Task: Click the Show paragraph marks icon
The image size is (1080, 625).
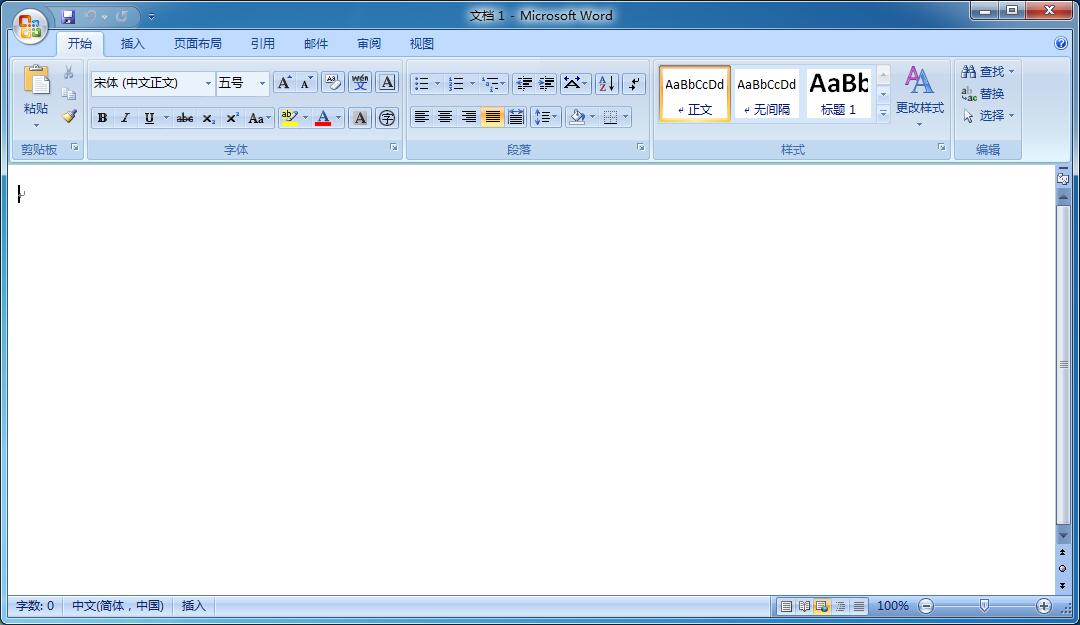Action: [x=634, y=83]
